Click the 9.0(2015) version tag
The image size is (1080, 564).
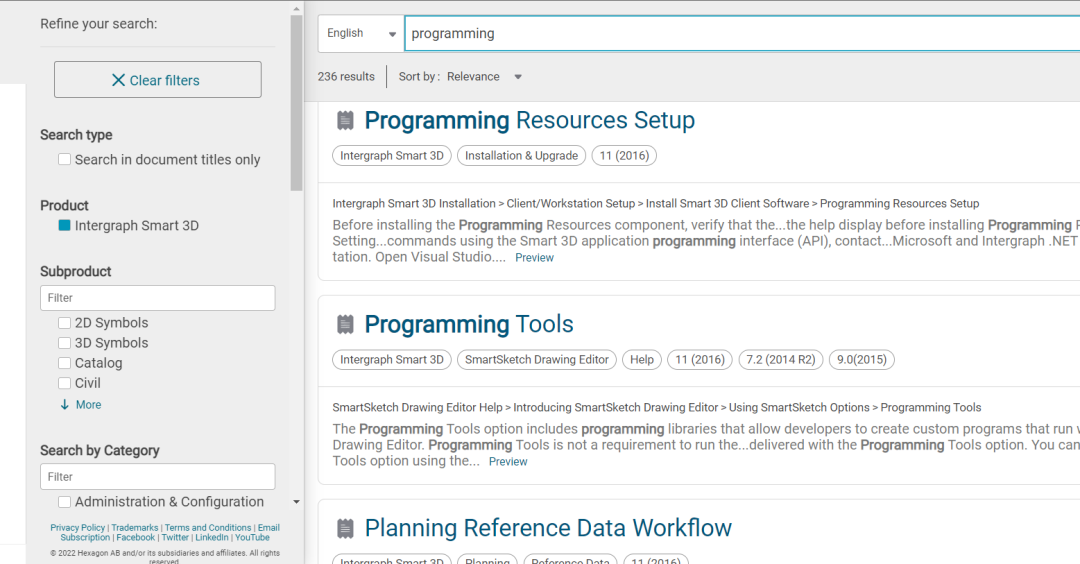(x=862, y=359)
